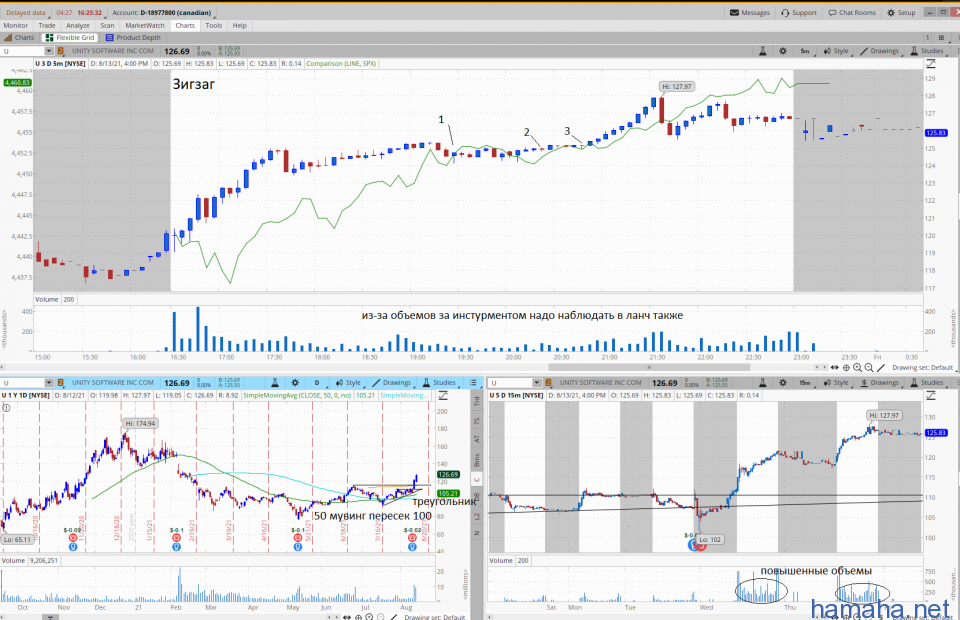Open the Help menu tab
The width and height of the screenshot is (960, 620).
[239, 26]
